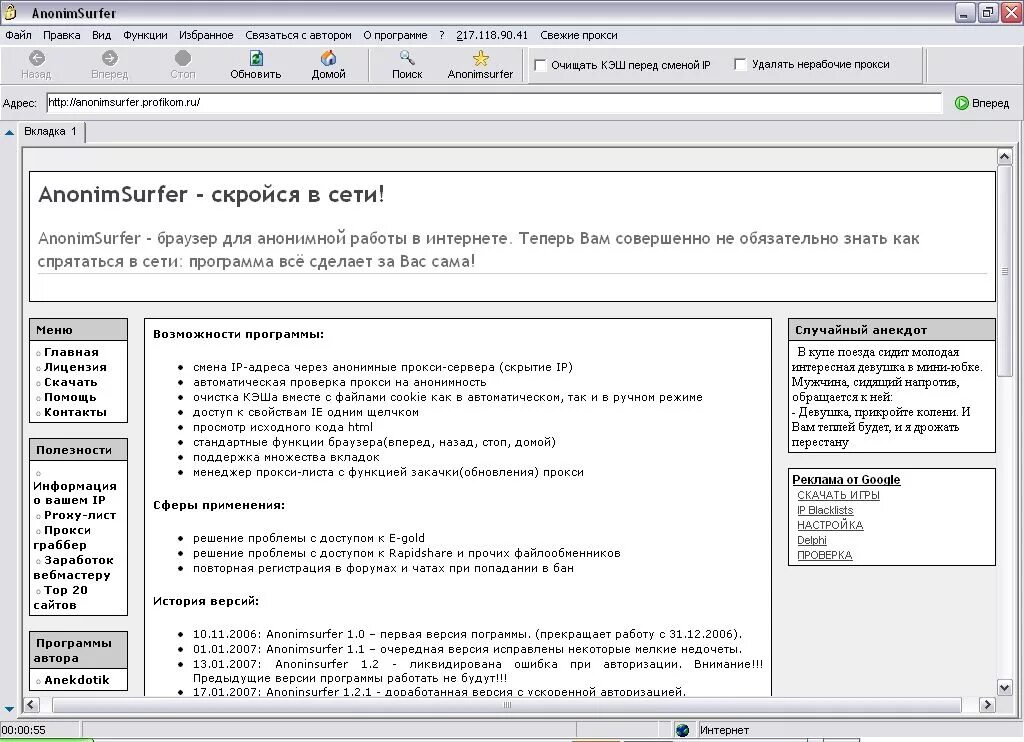Click the Forward (Вперед) toolbar arrow icon
The width and height of the screenshot is (1024, 742).
pos(110,58)
